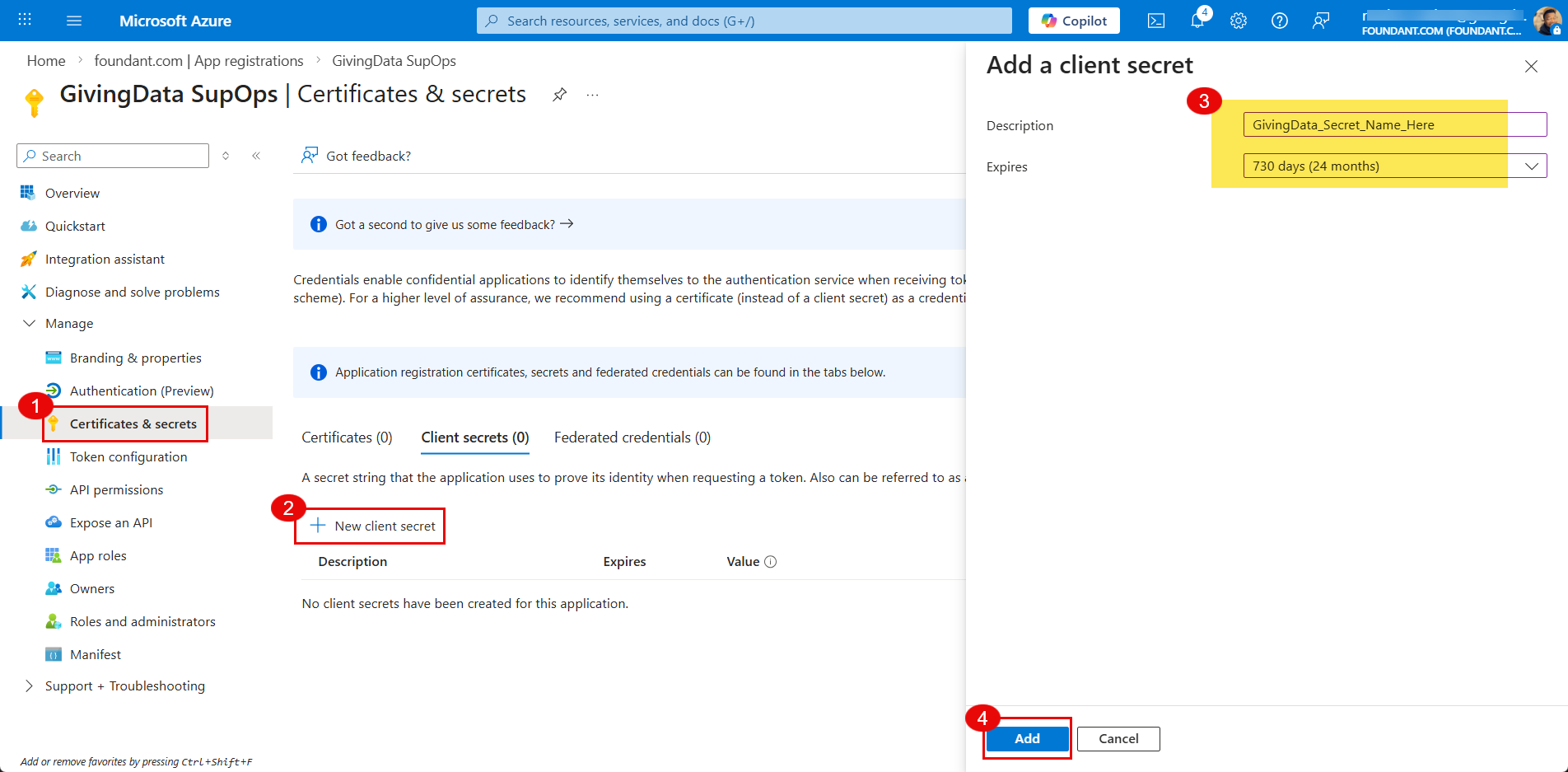Close the Add a client secret panel
This screenshot has height=772, width=1568.
coord(1531,66)
